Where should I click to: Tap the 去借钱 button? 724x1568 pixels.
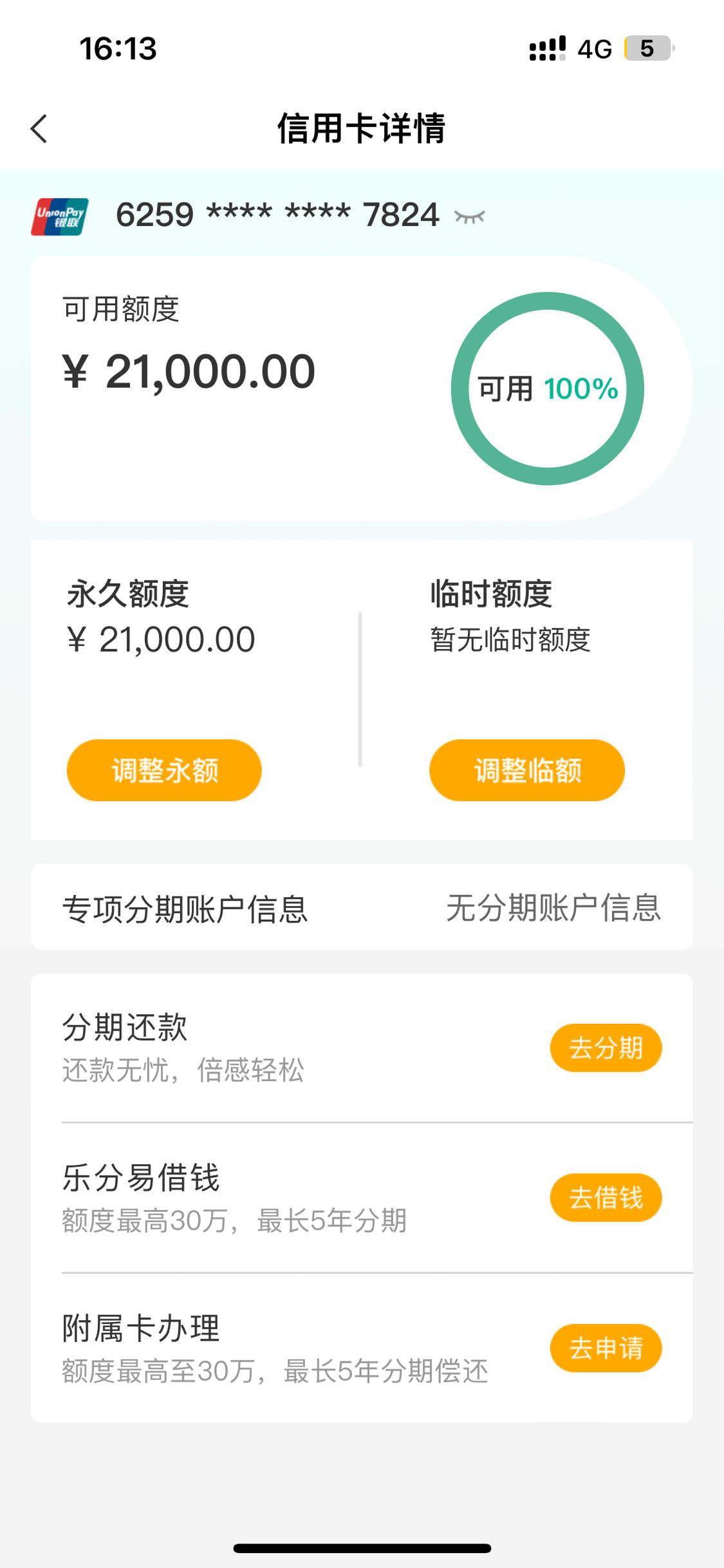(606, 1198)
